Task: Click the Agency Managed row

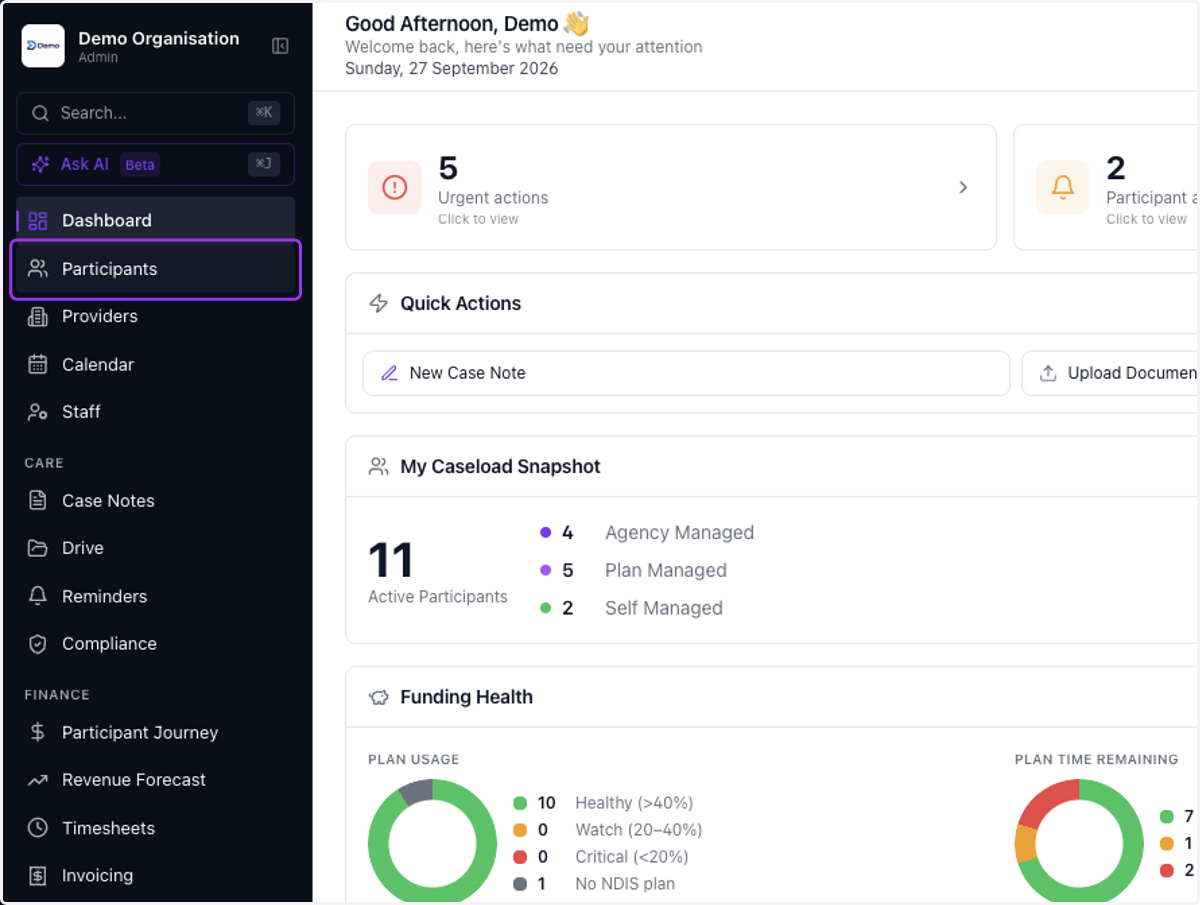Action: pos(647,533)
